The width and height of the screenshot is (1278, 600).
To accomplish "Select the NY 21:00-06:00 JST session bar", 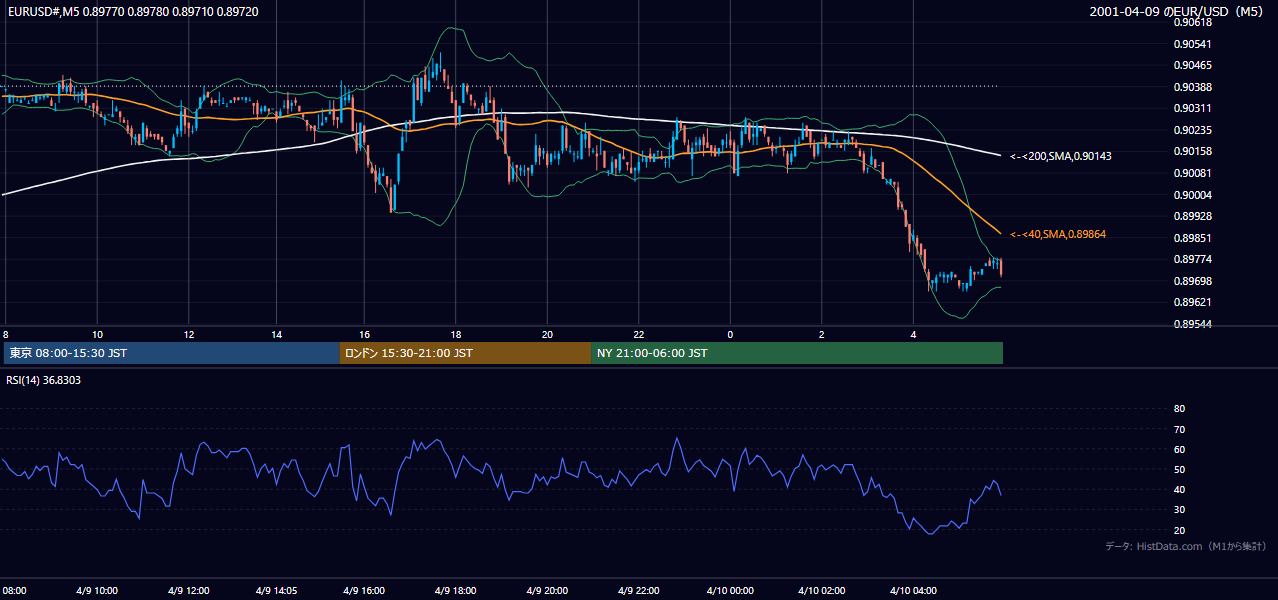I will (797, 353).
